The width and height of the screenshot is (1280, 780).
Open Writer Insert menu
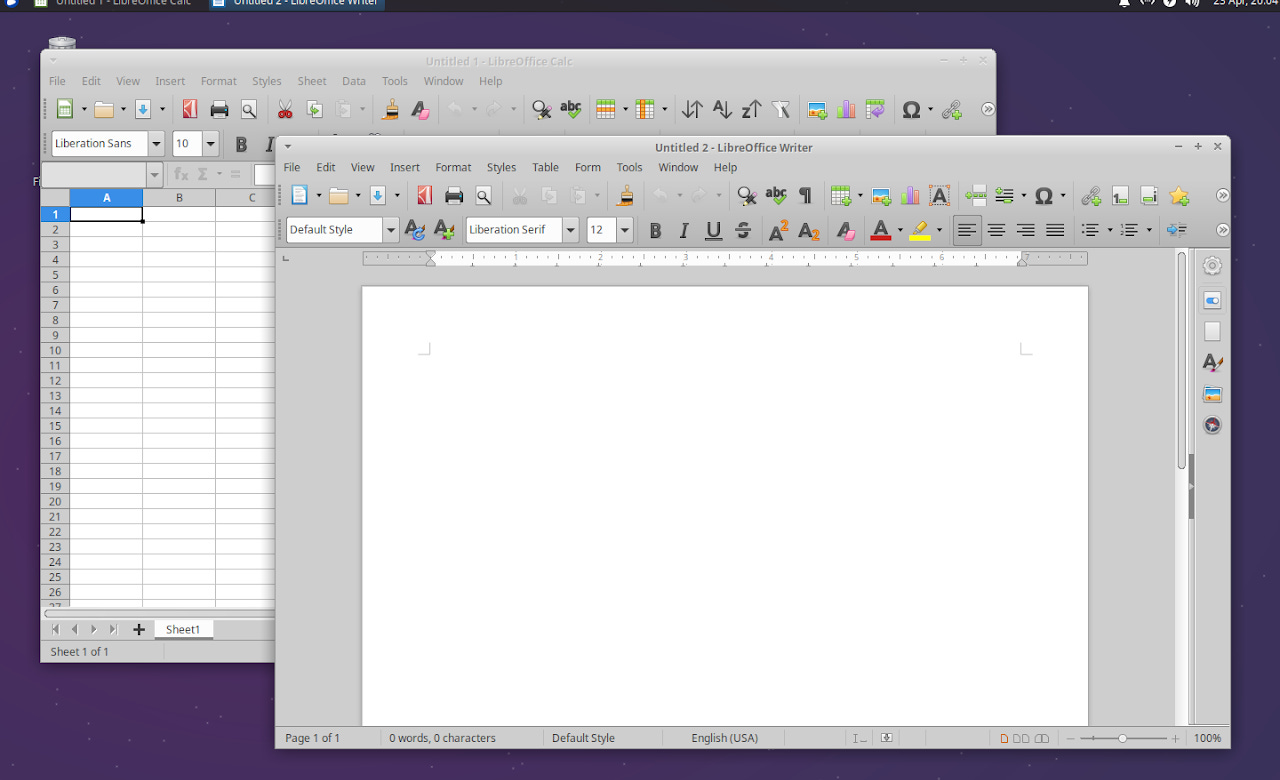[405, 167]
